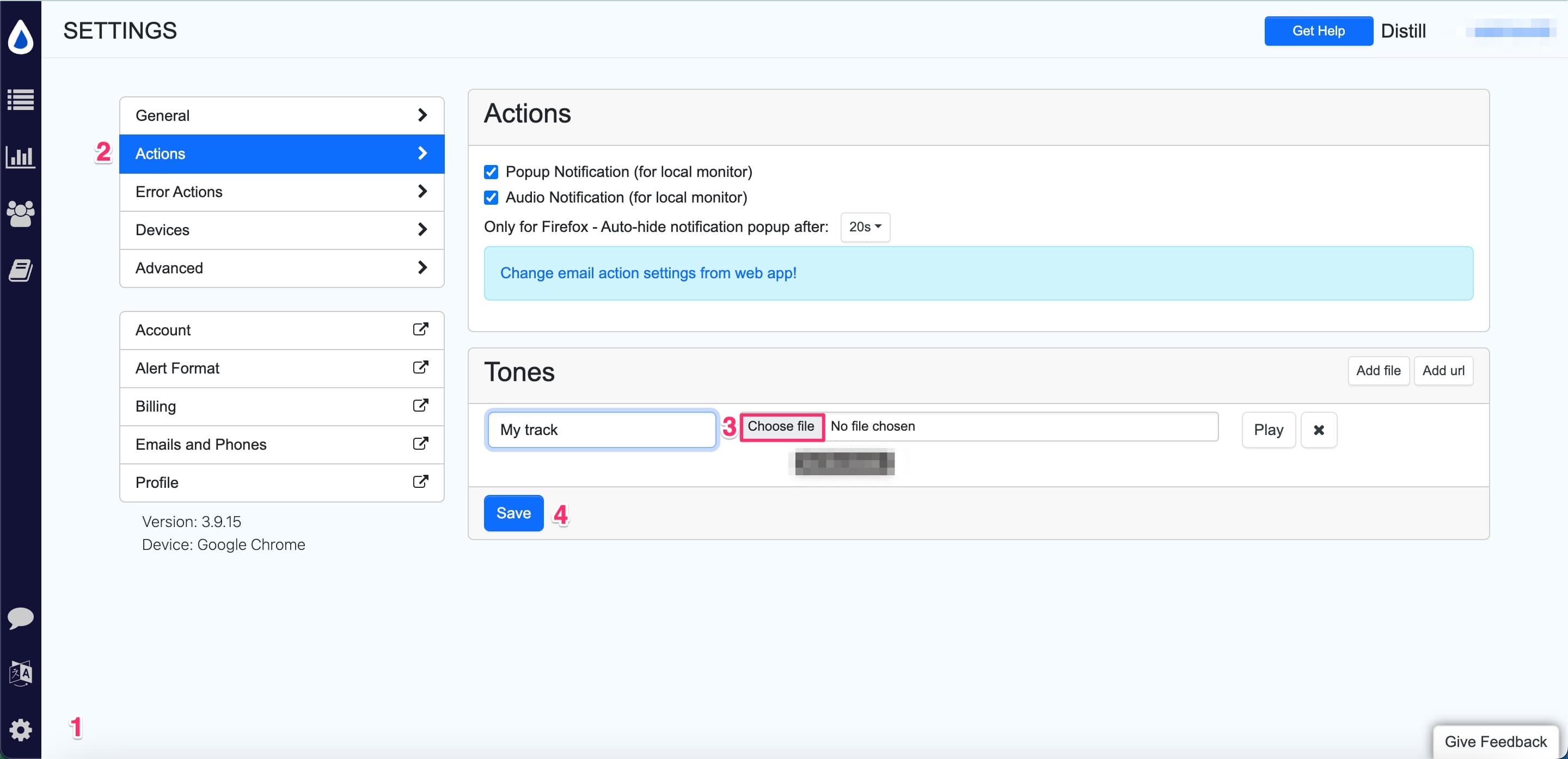
Task: Open the users icon in the sidebar
Action: [x=21, y=213]
